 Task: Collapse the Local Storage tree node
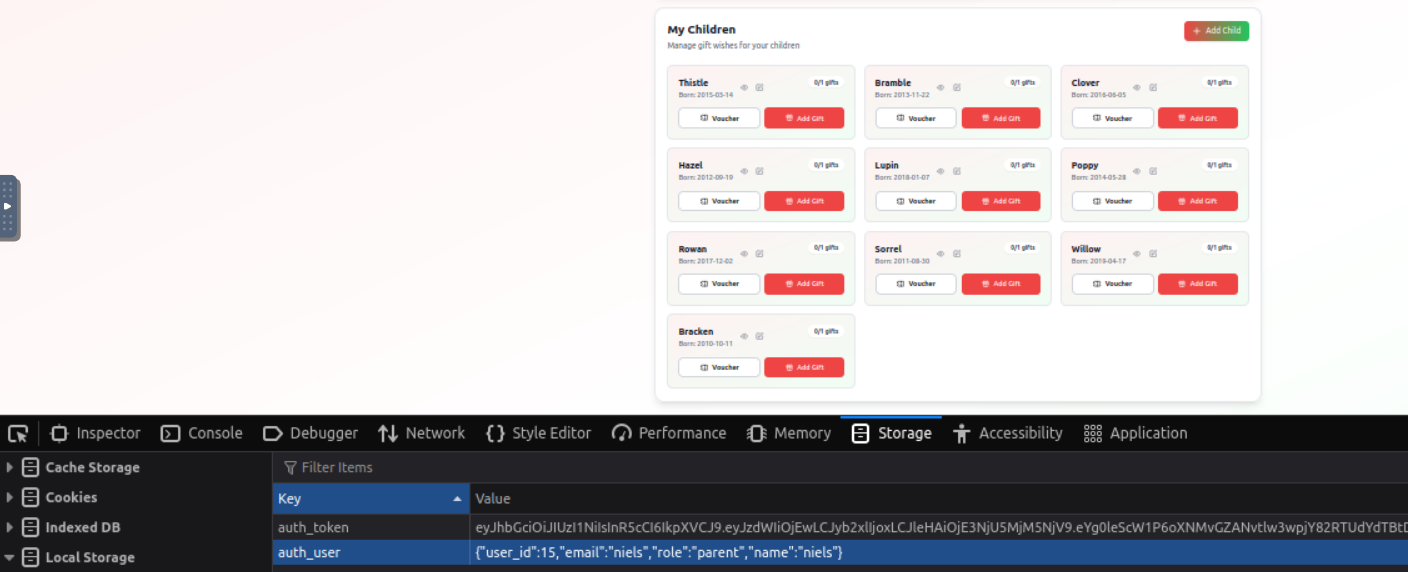point(10,557)
